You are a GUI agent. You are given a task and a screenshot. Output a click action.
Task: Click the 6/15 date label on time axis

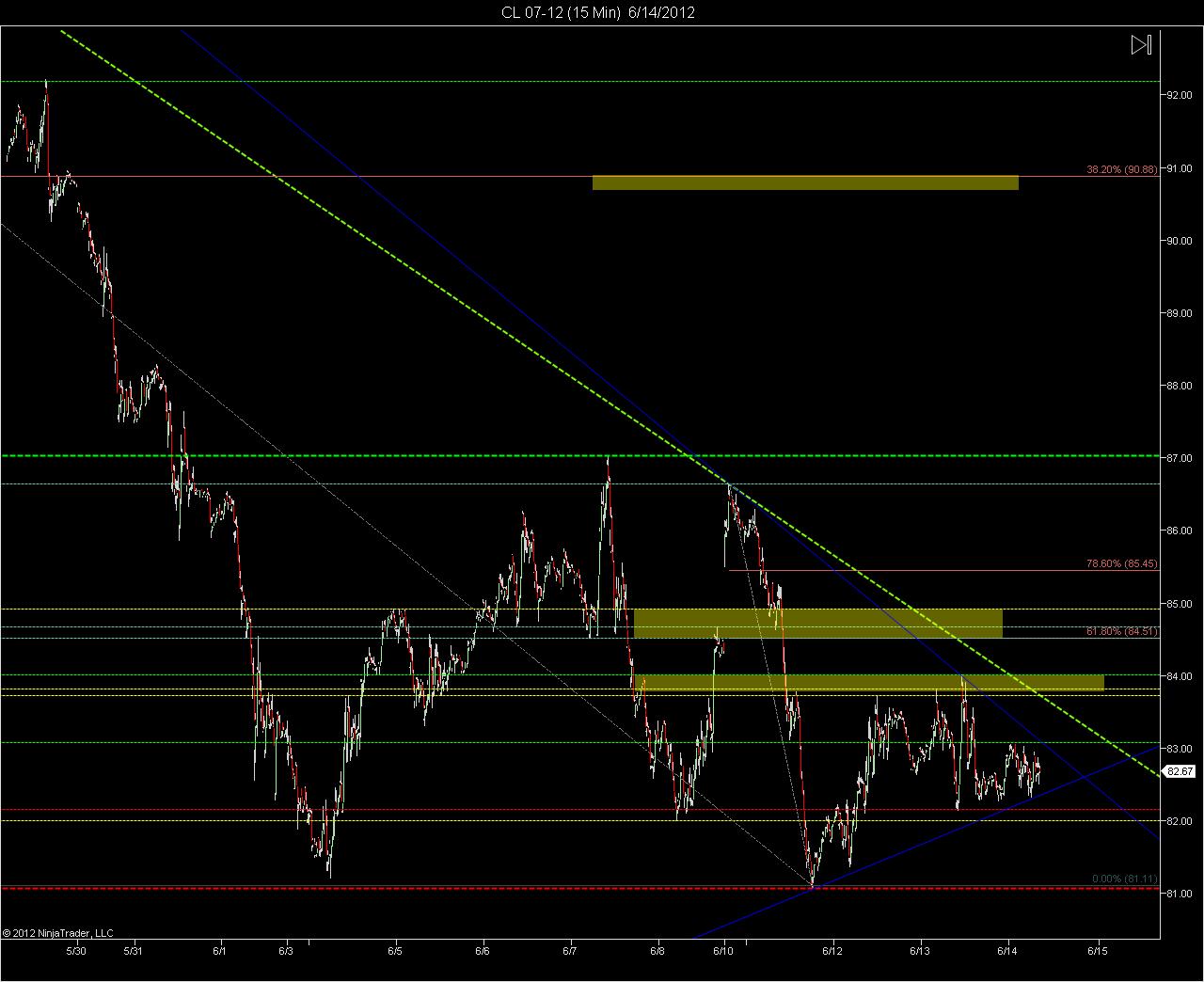[x=1098, y=951]
